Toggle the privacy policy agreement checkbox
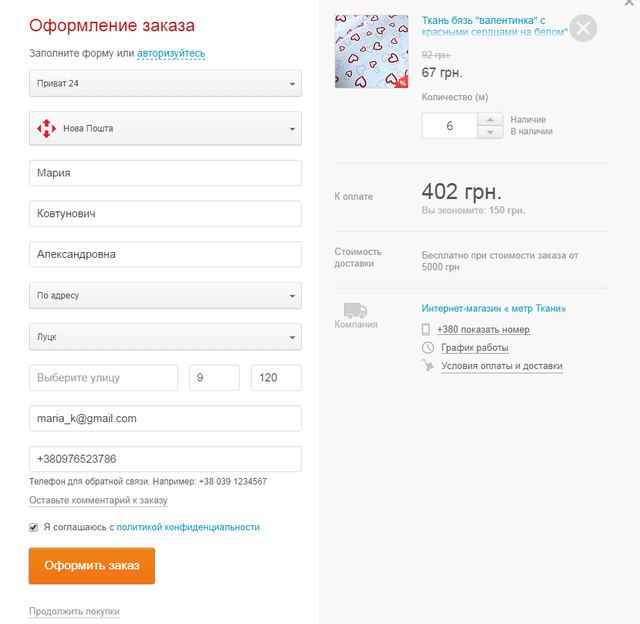Viewport: 640px width, 624px height. pyautogui.click(x=33, y=527)
